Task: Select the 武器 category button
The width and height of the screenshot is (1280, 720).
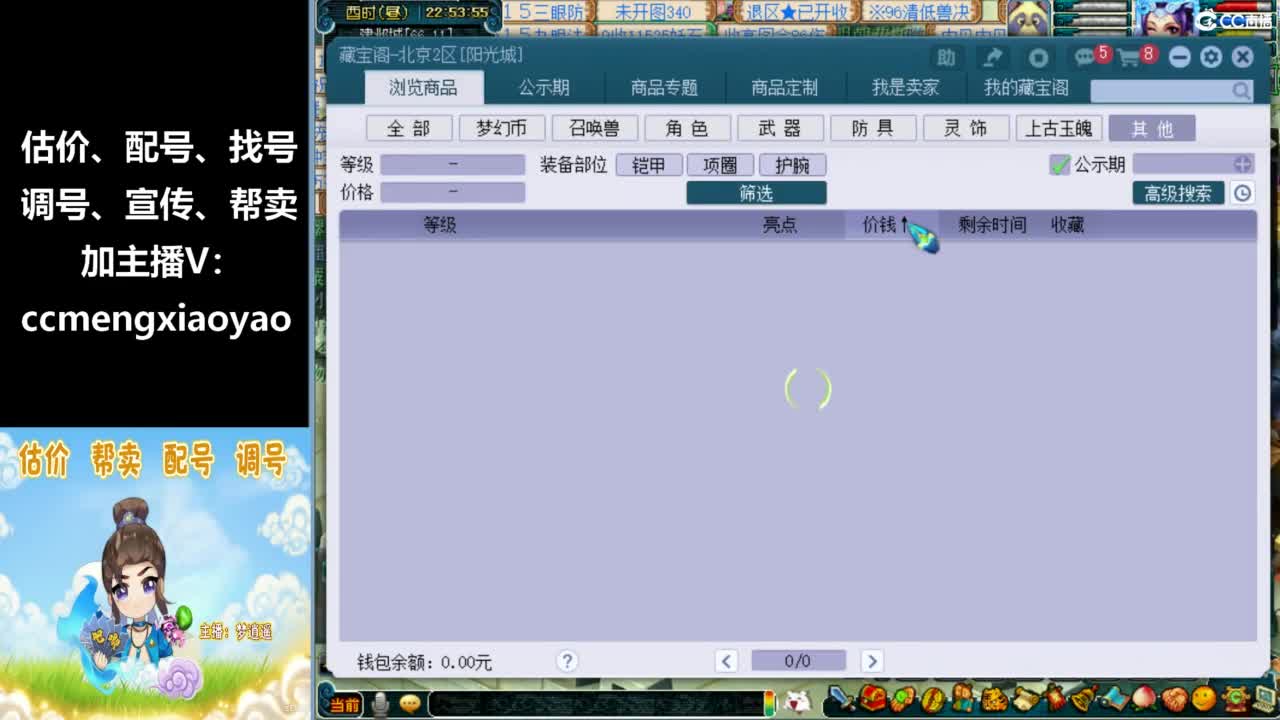Action: click(780, 129)
